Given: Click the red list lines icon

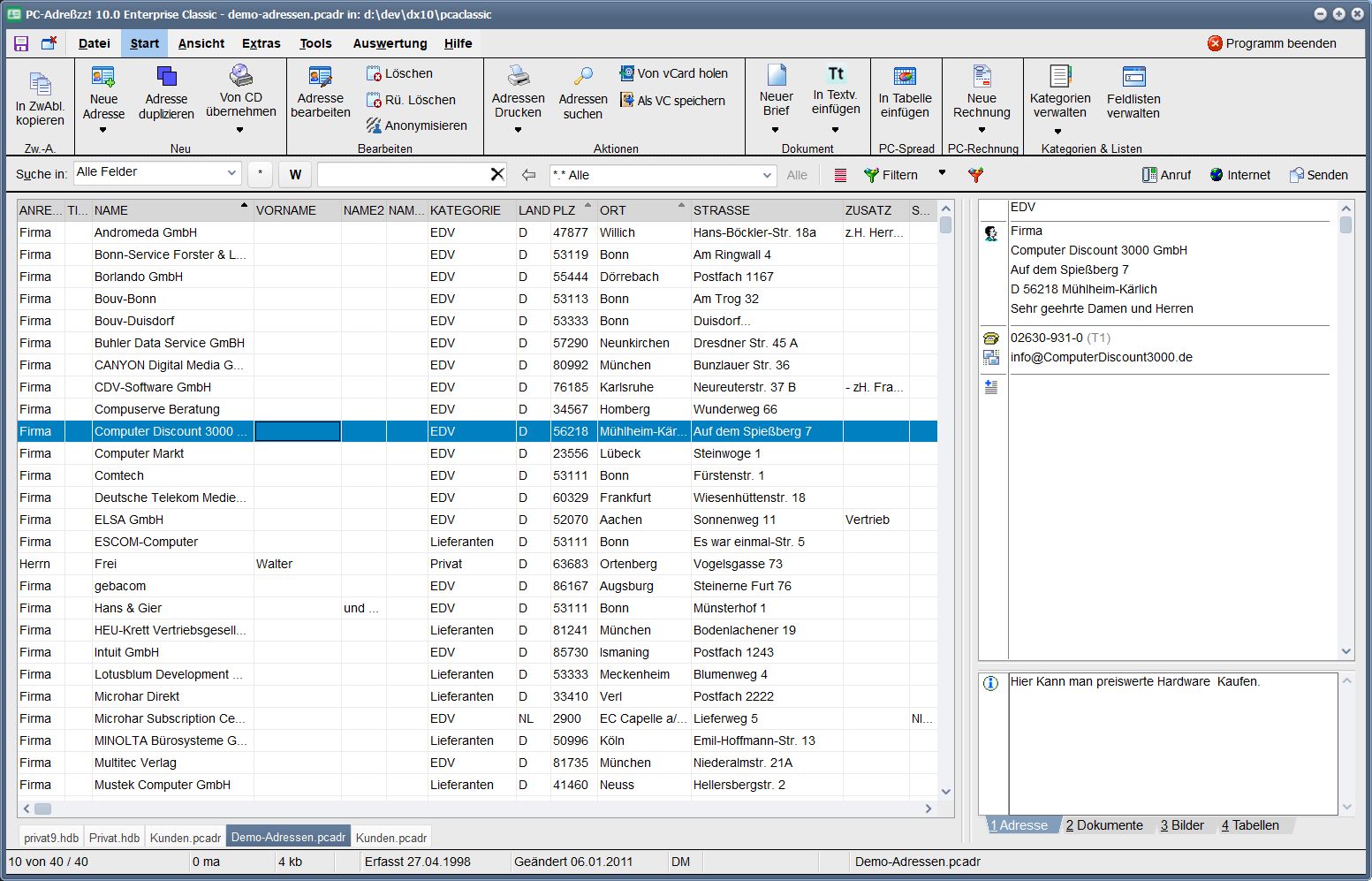Looking at the screenshot, I should (840, 175).
